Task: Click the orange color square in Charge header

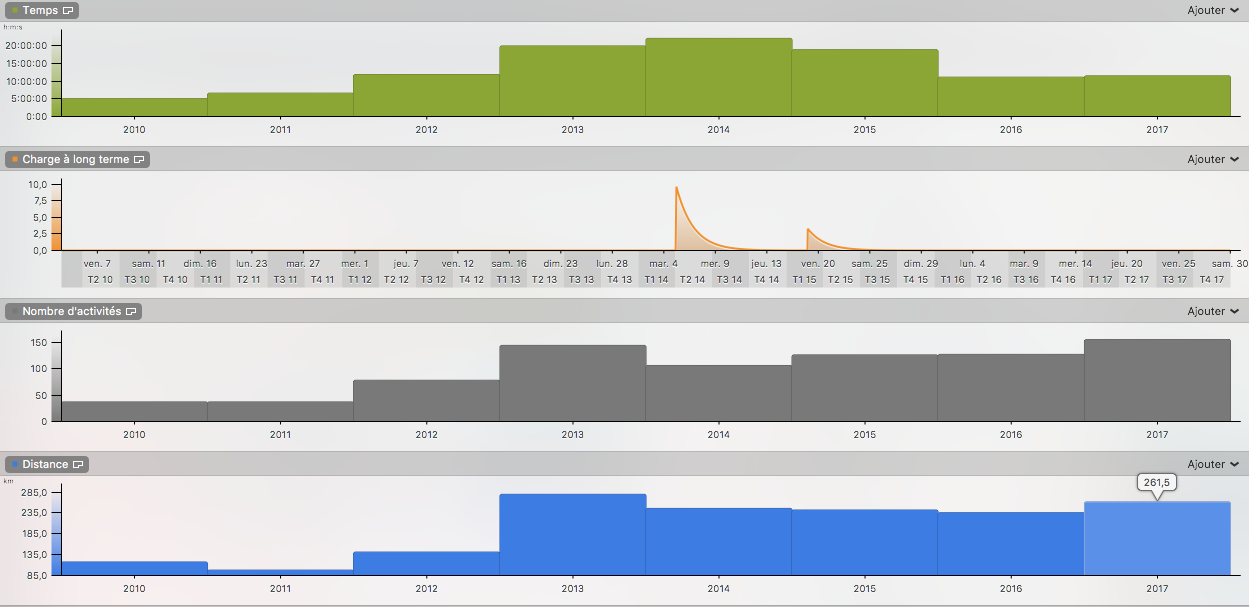Action: point(14,159)
